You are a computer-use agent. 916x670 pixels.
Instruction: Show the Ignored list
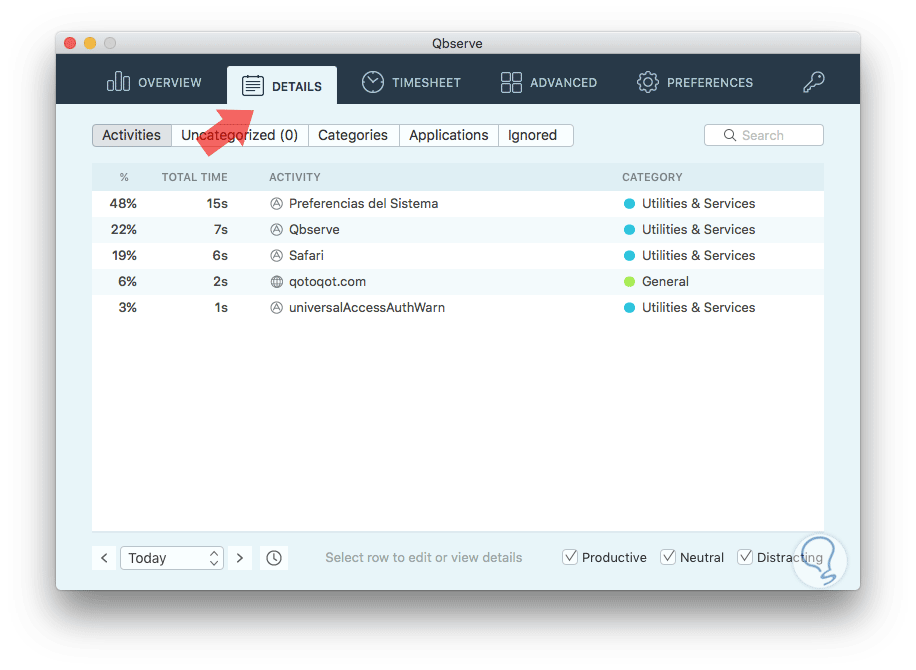[x=535, y=136]
